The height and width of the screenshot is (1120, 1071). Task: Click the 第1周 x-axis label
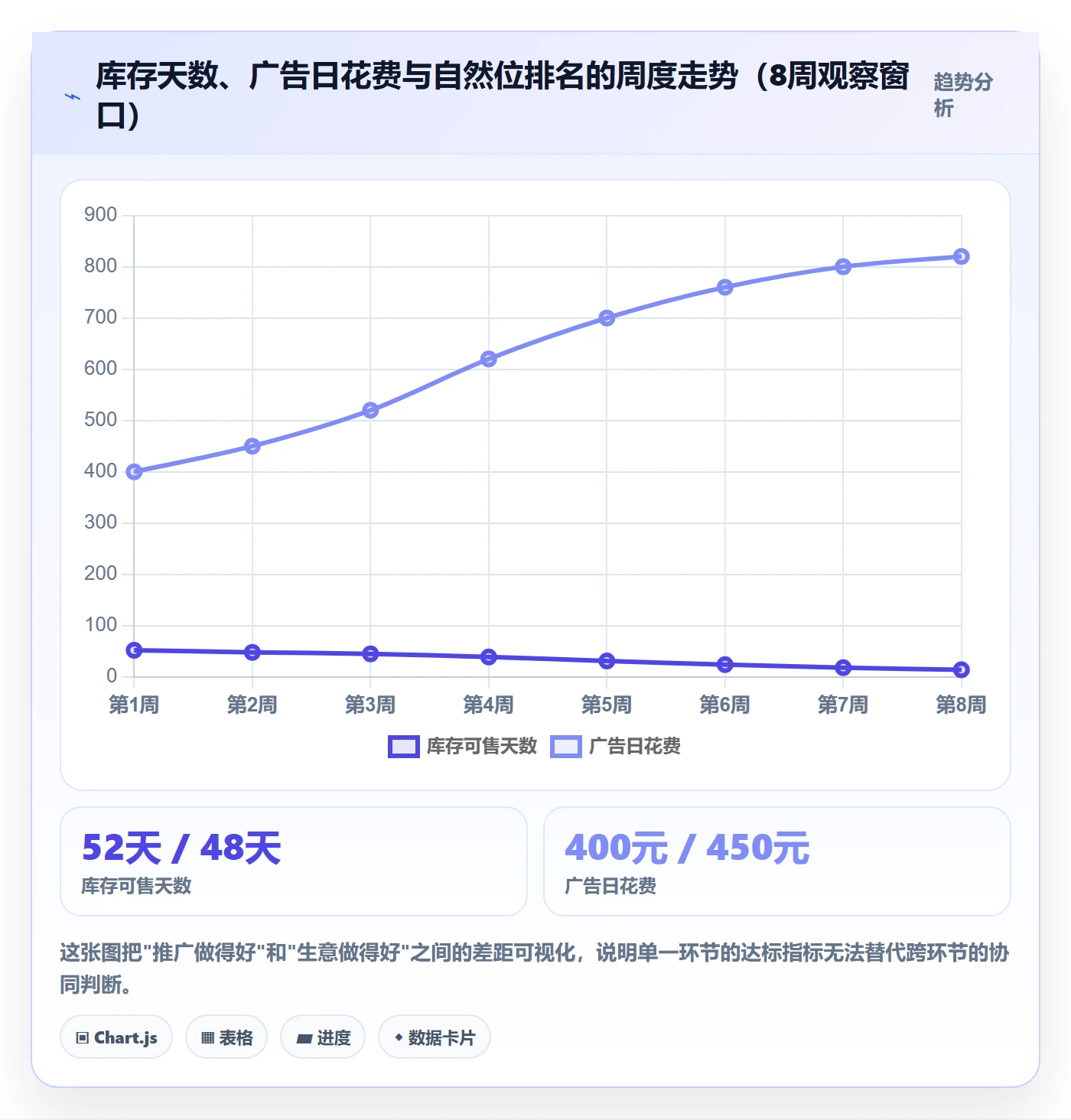(134, 705)
